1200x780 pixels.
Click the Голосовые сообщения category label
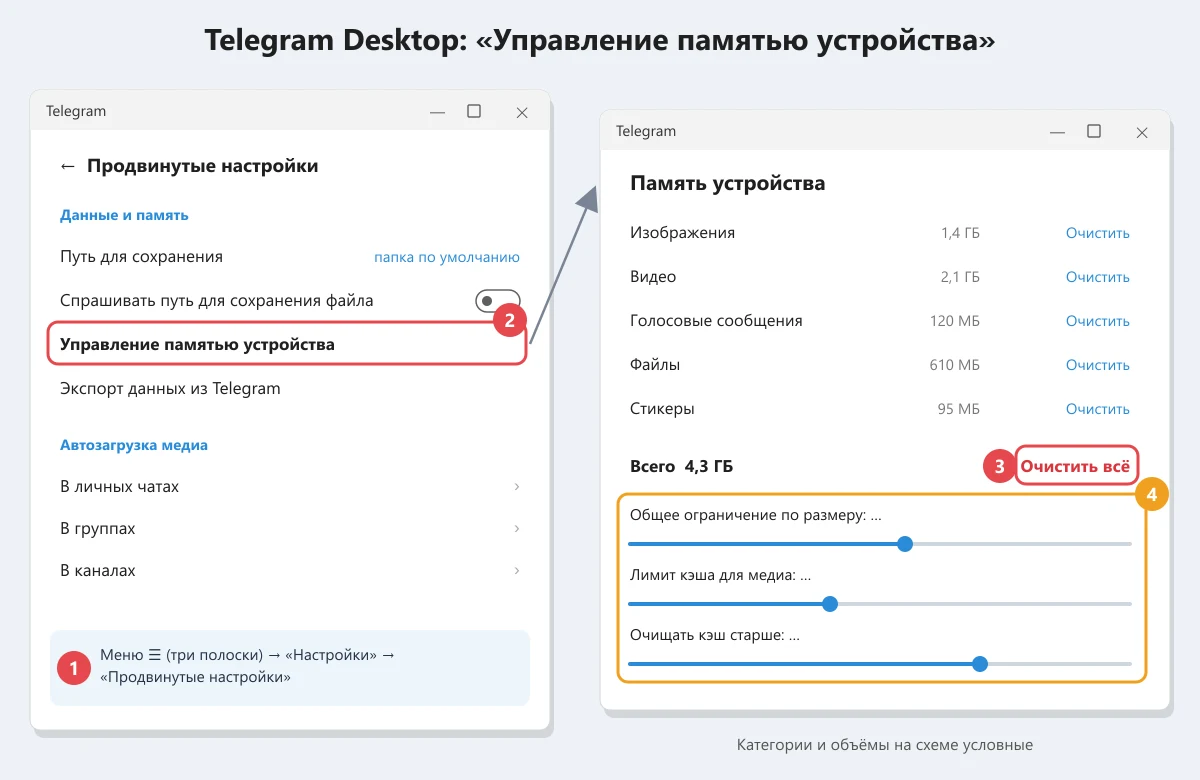point(716,321)
